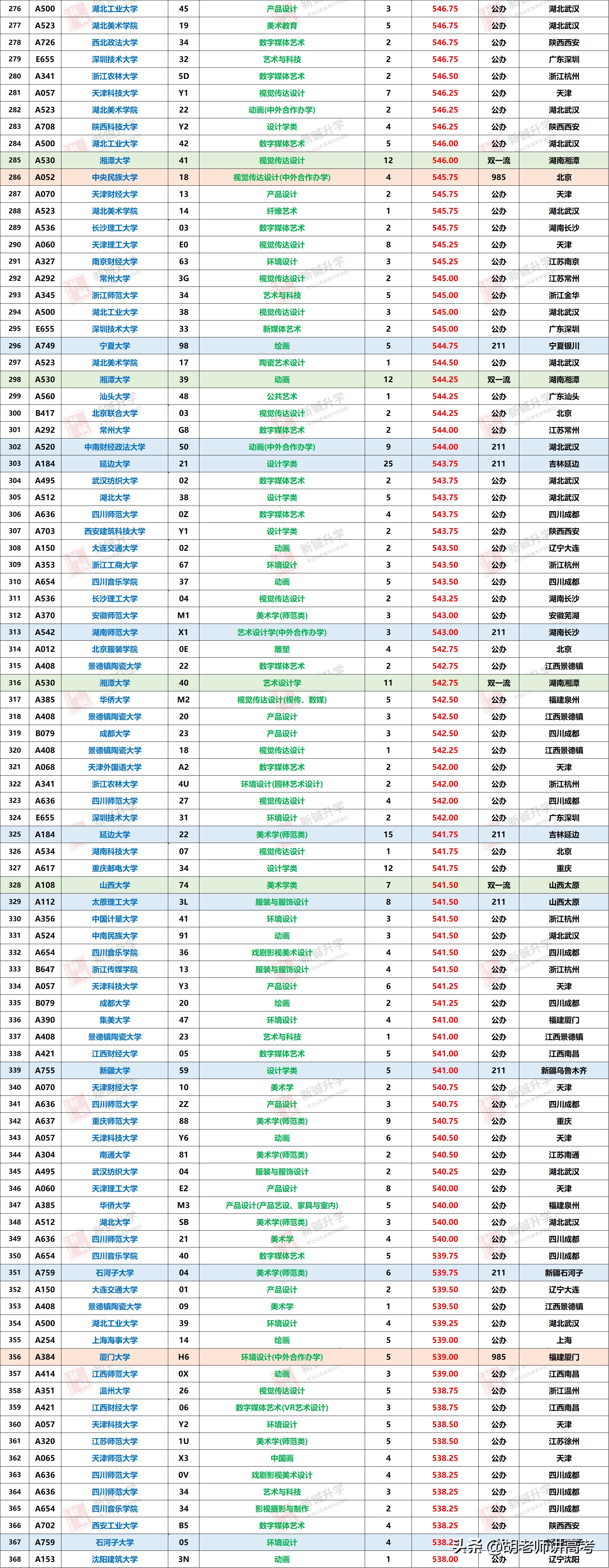Click the 环境设计(园林艺术设计) major cell
609x1568 pixels.
(282, 784)
